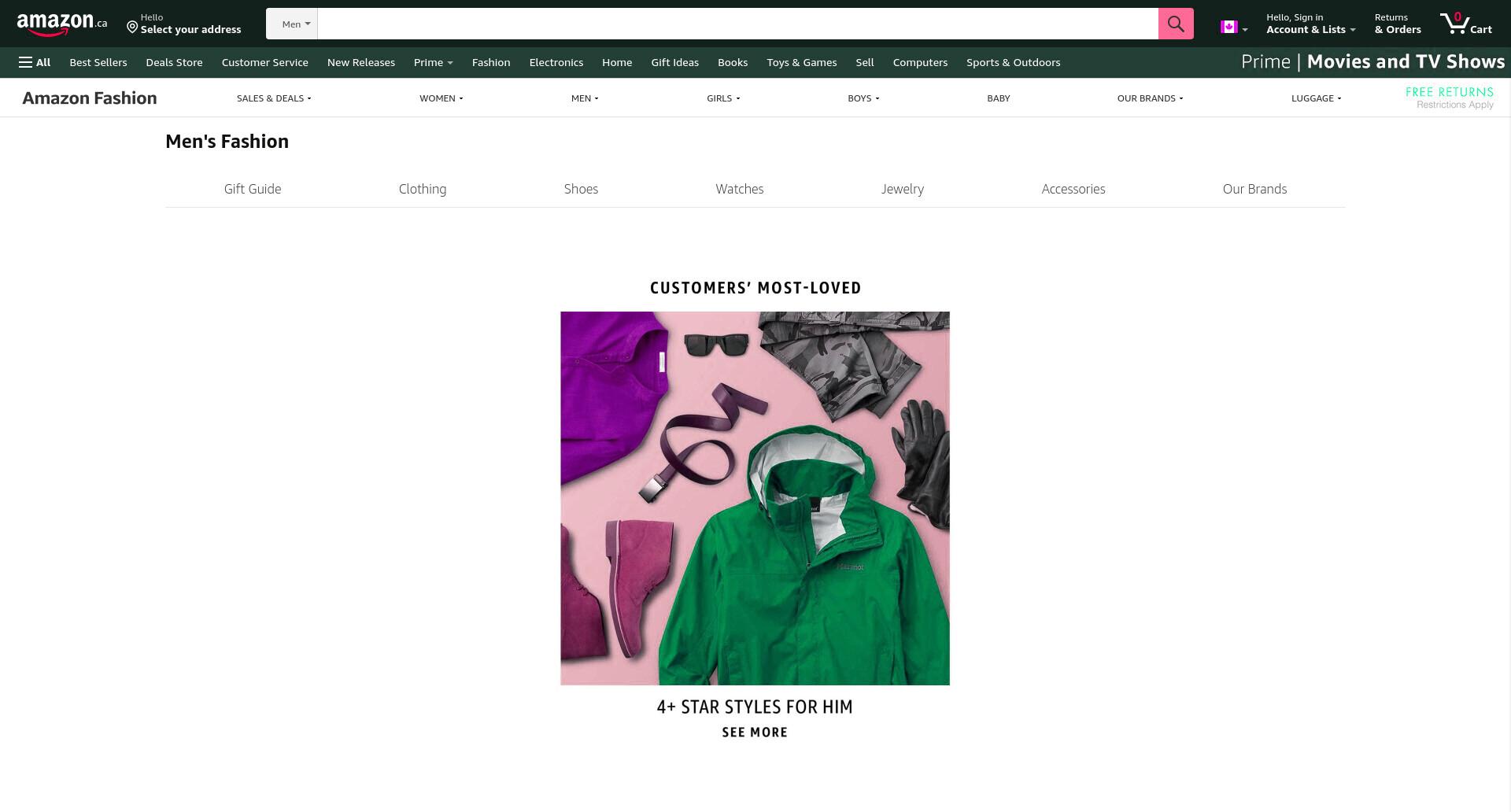Screen dimensions: 1511x812
Task: Click the magnifying glass search button
Action: 1176,24
